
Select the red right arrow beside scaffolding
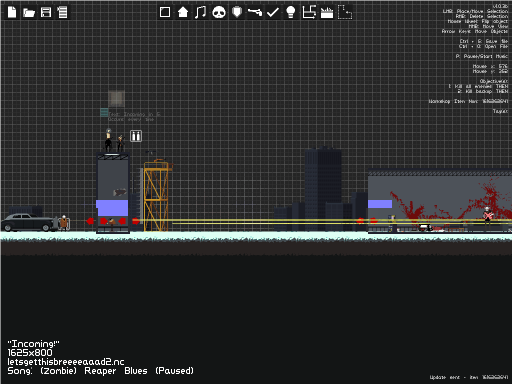(136, 221)
